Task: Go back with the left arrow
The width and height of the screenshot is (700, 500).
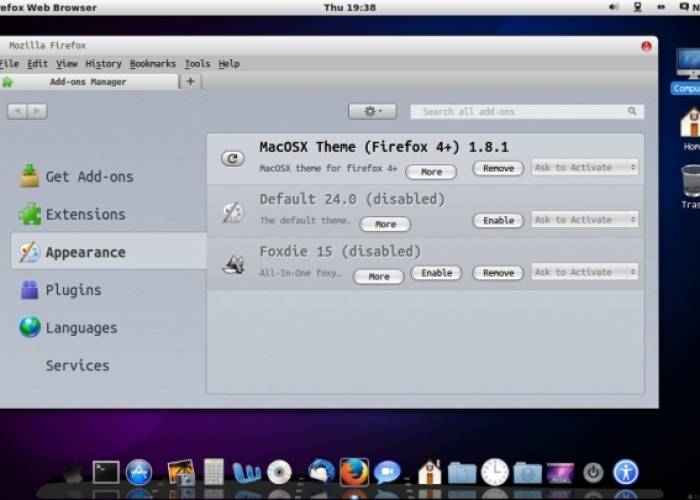Action: pos(17,111)
